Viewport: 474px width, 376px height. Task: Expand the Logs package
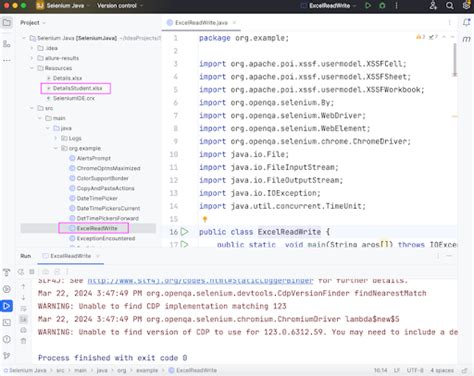click(x=56, y=138)
